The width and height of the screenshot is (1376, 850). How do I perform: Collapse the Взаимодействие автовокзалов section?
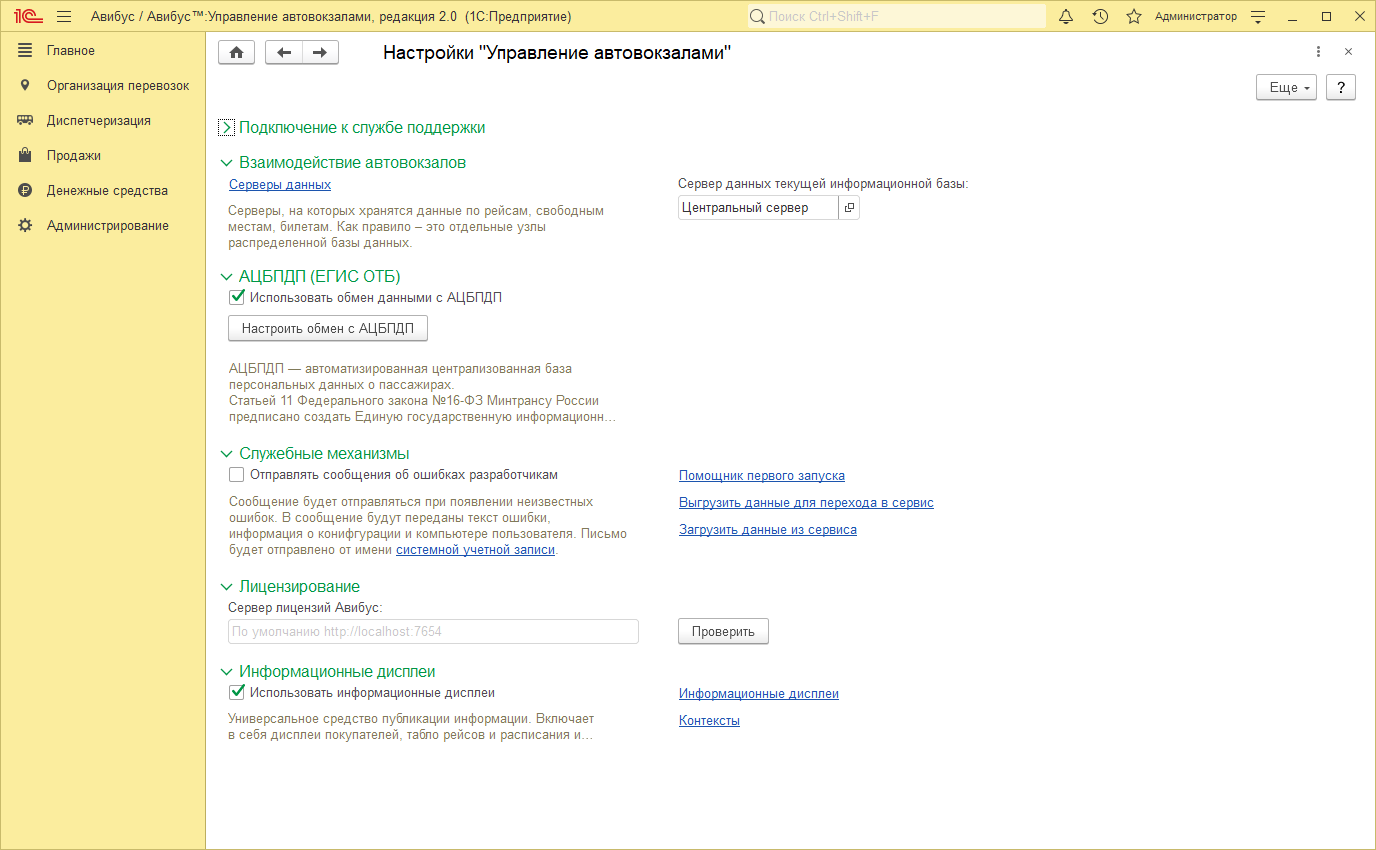point(227,163)
